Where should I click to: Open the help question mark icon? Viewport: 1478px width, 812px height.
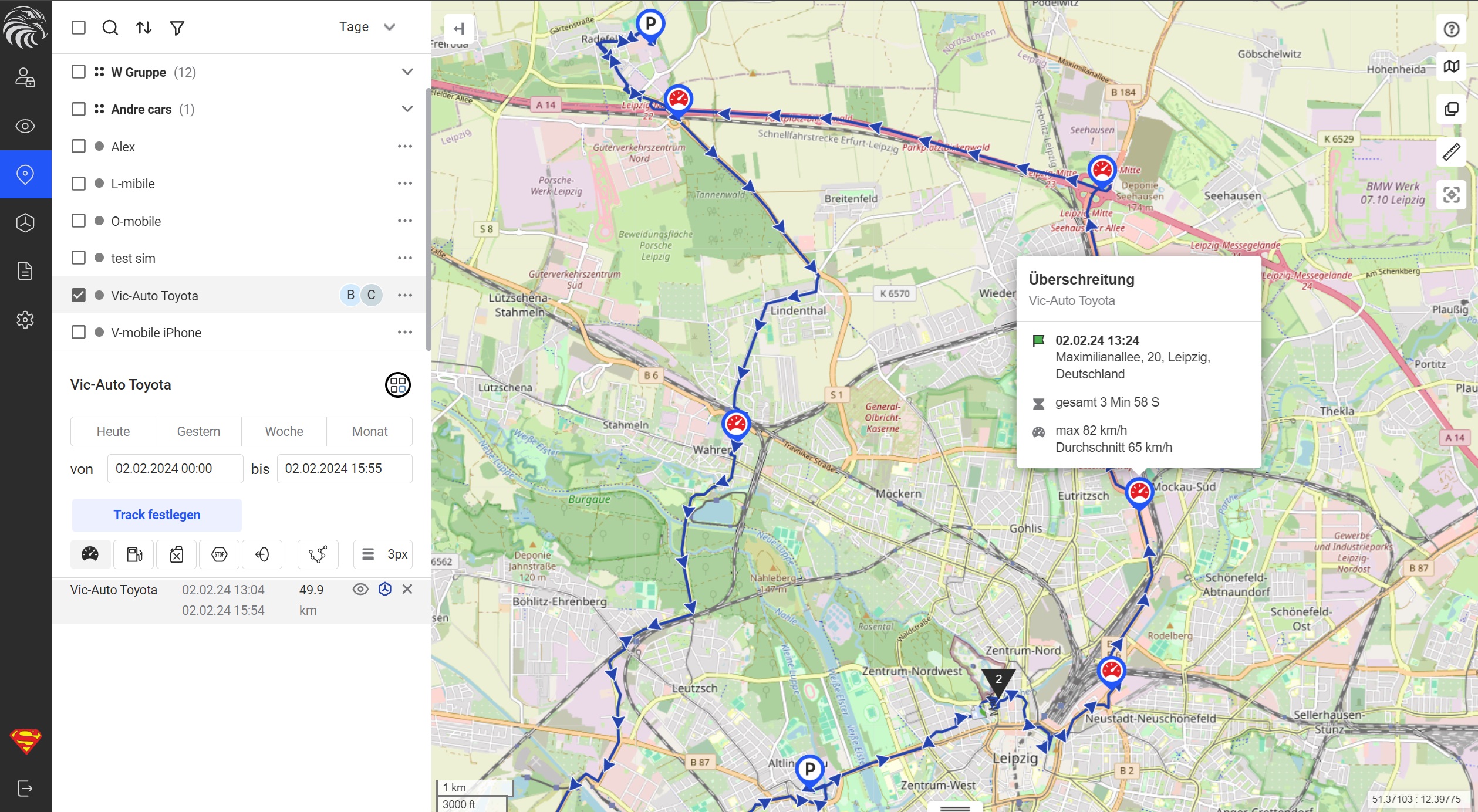(1452, 29)
